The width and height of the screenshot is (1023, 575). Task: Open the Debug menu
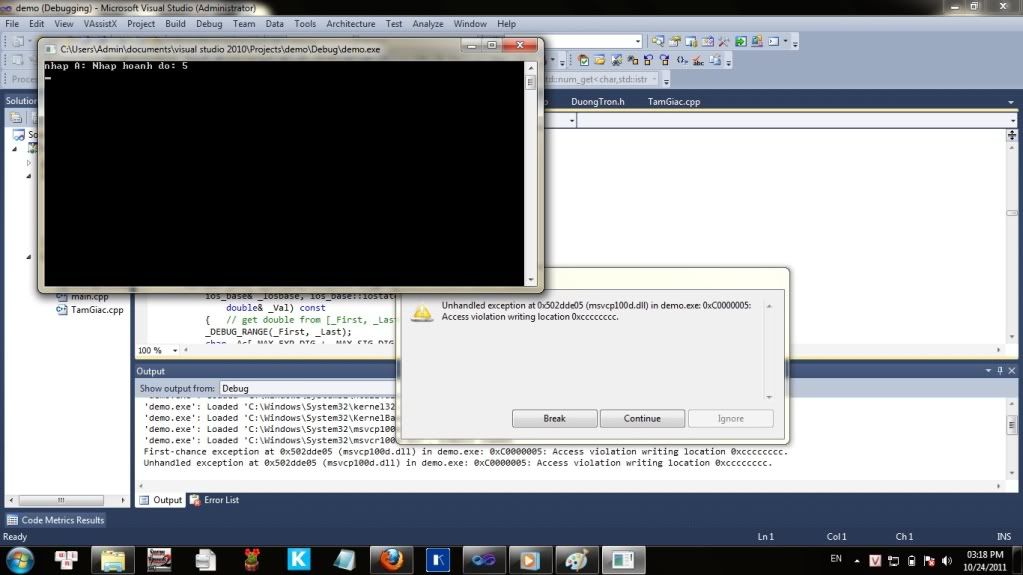coord(209,23)
